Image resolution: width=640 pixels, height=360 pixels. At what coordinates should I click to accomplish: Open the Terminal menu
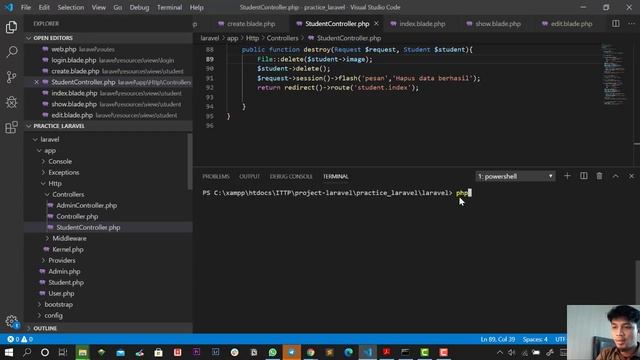coord(169,7)
